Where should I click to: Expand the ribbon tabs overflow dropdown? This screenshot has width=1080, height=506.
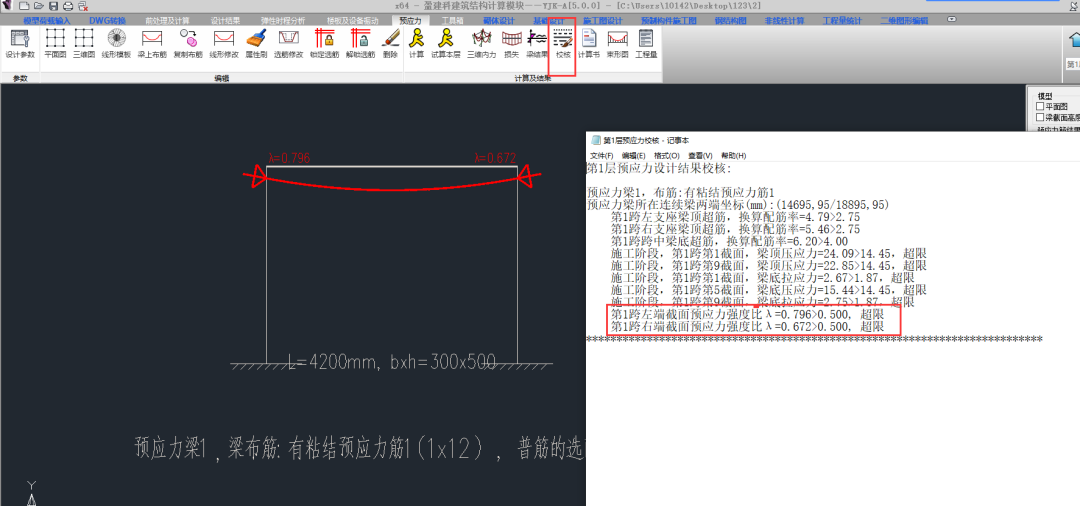pyautogui.click(x=952, y=20)
